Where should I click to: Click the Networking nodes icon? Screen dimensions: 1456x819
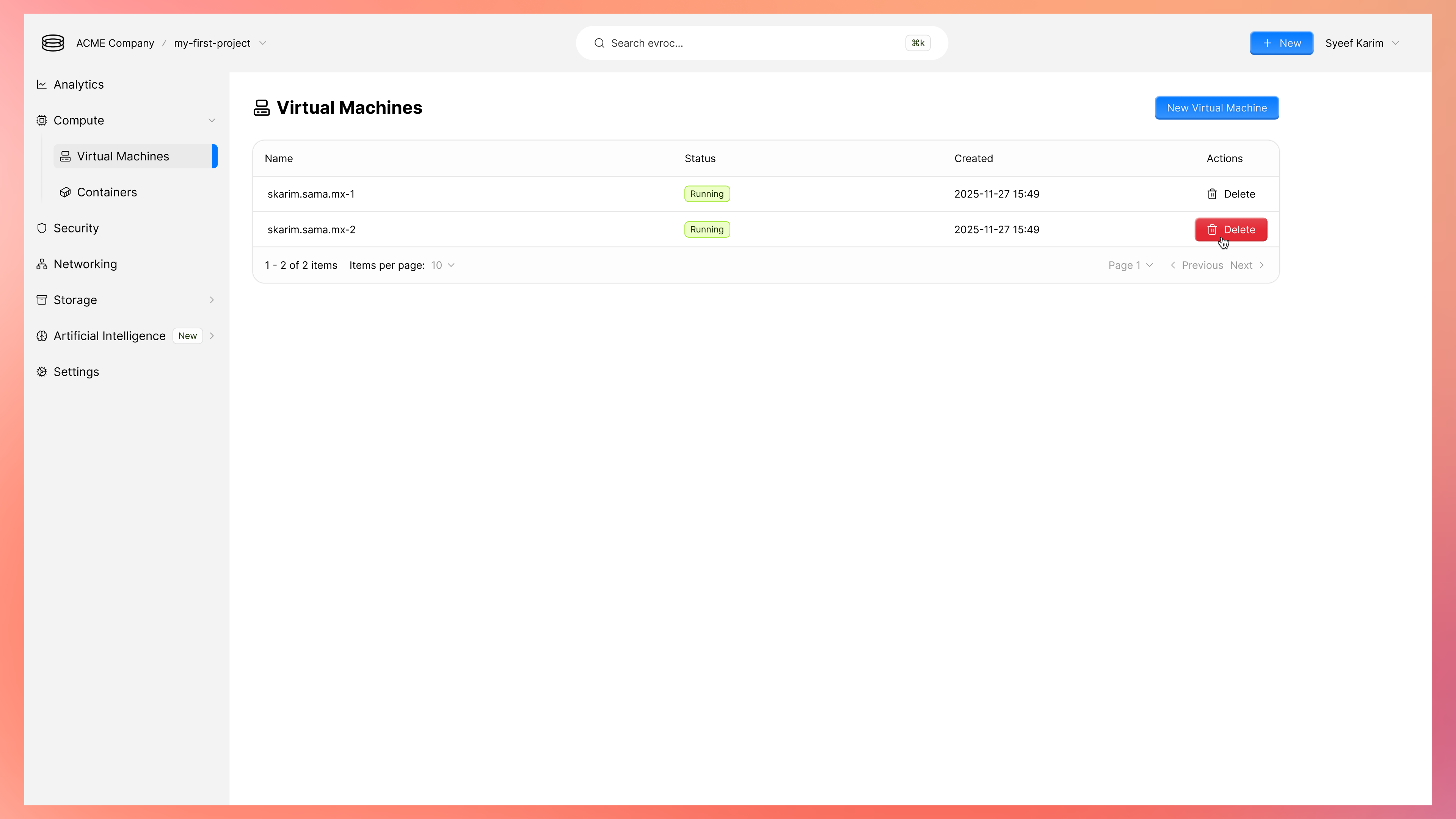[42, 265]
